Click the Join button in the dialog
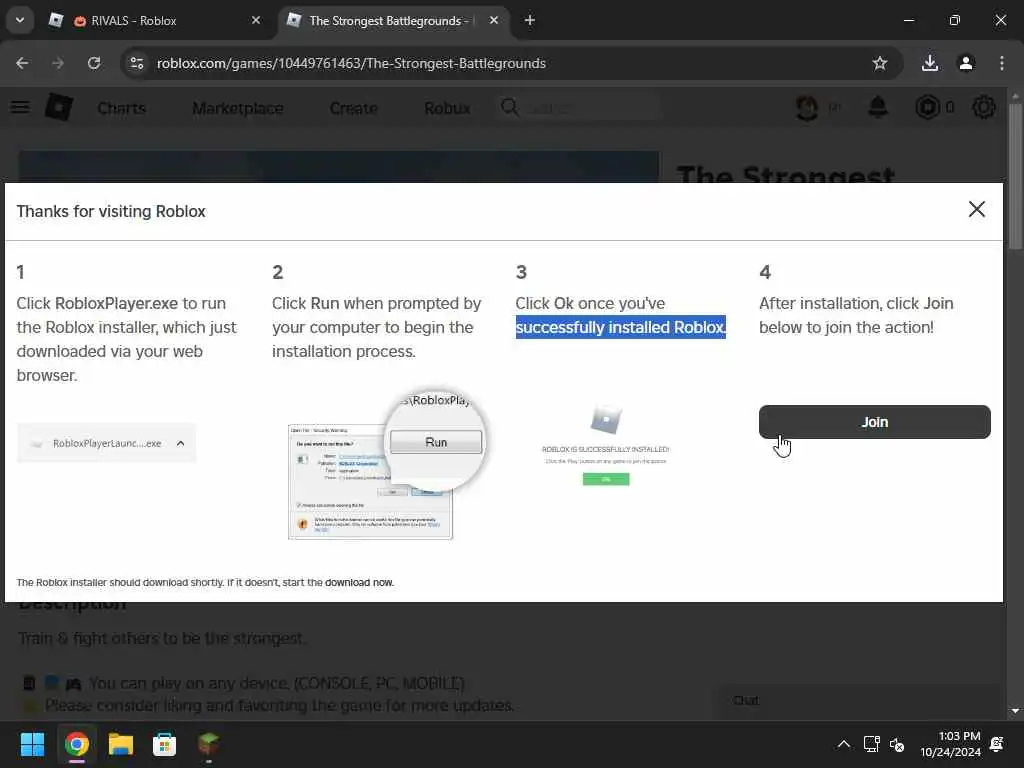 (x=874, y=422)
